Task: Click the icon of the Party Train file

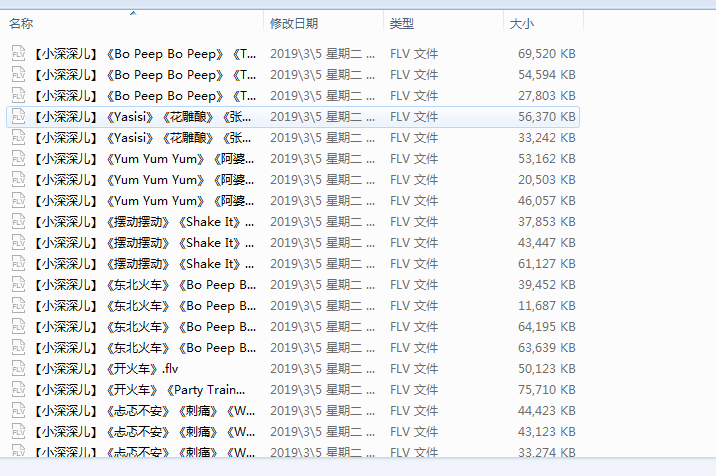Action: 18,390
